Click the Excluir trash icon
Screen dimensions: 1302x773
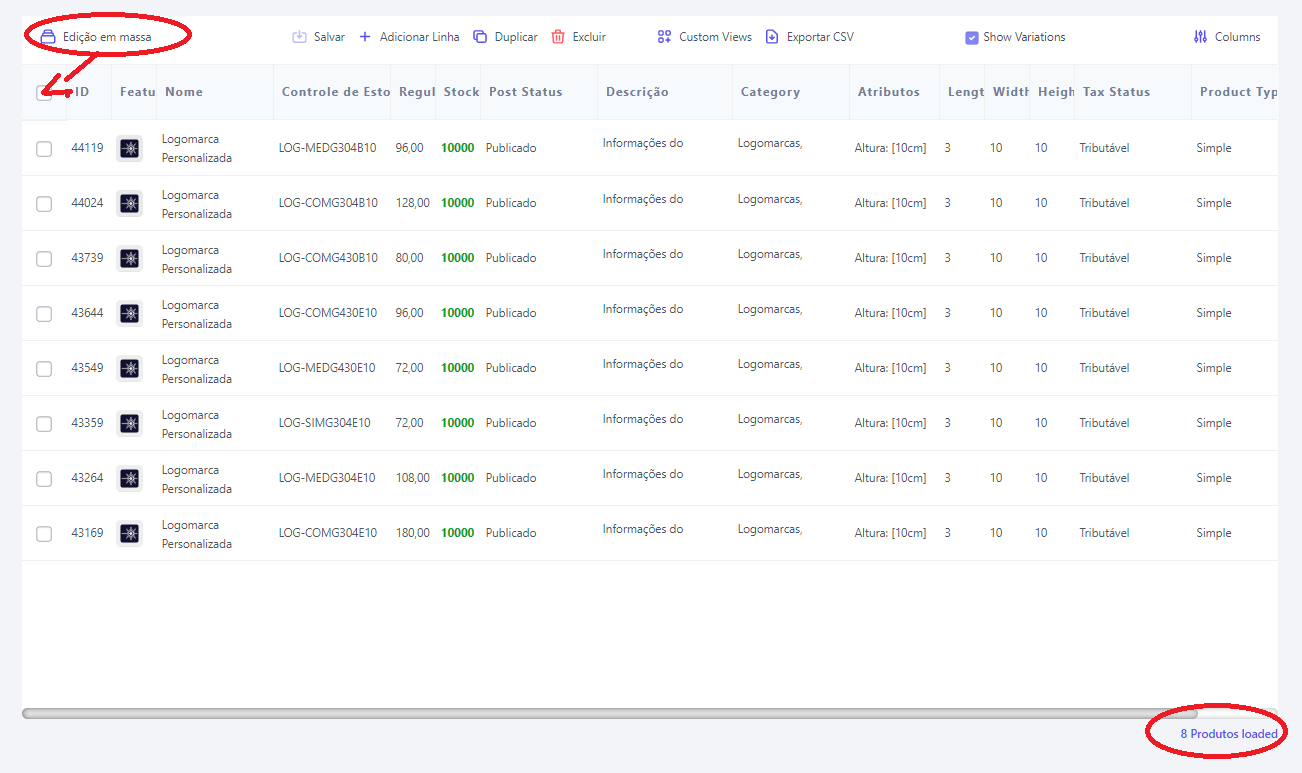point(558,37)
